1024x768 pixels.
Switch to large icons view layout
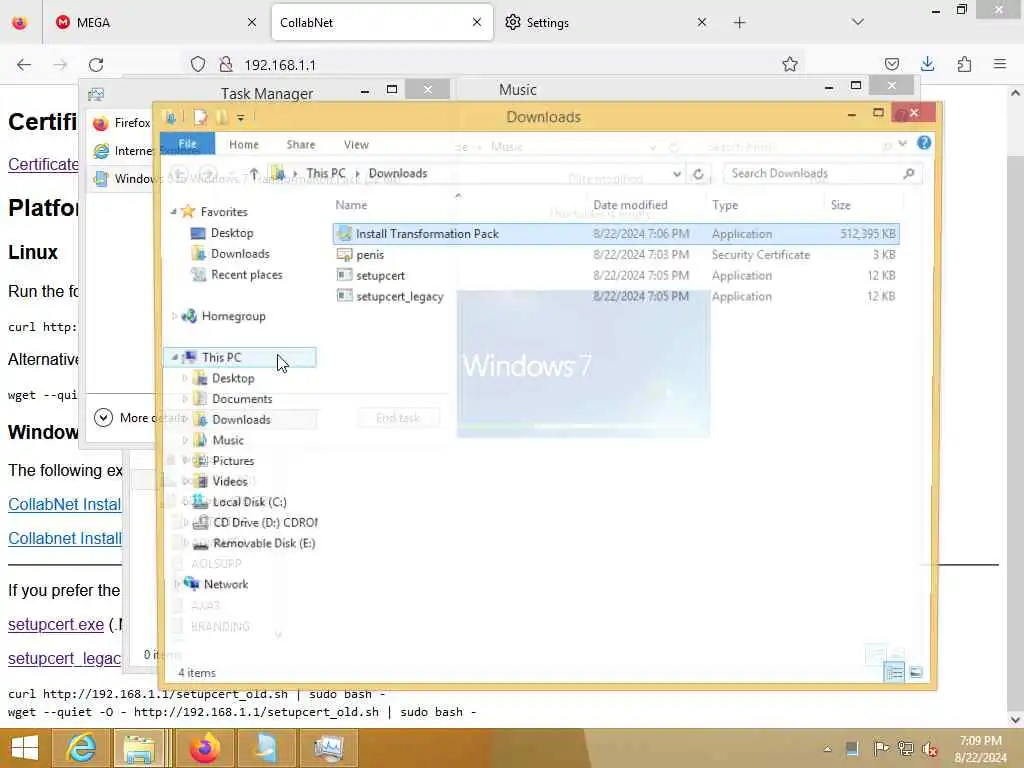[x=916, y=672]
